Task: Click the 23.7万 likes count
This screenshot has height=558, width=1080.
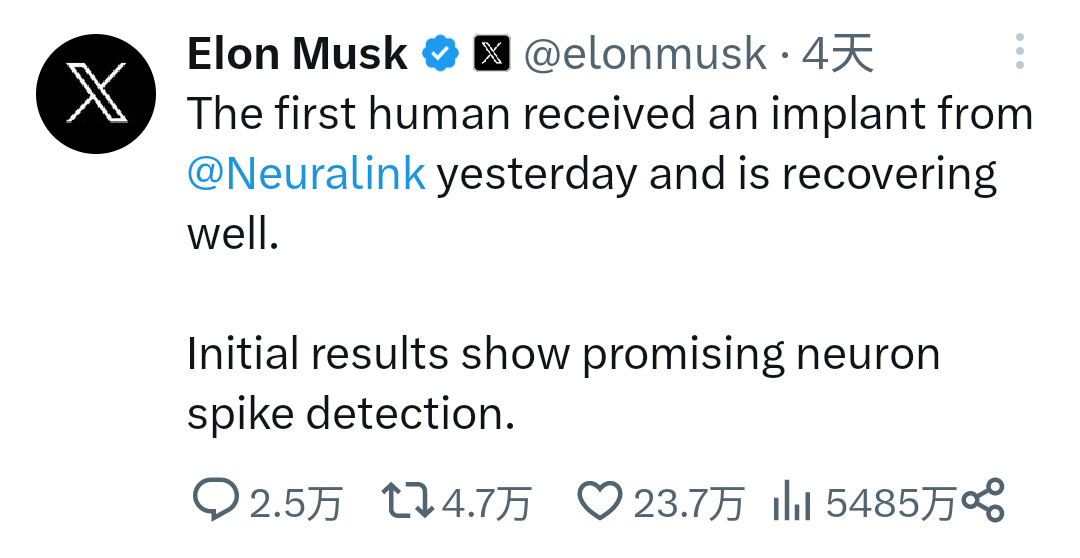Action: tap(688, 503)
